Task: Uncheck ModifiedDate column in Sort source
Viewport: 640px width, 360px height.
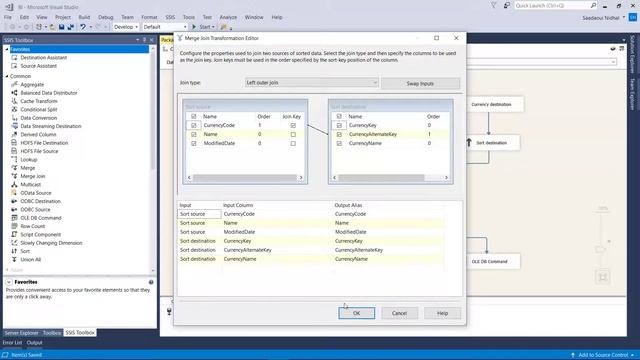Action: click(194, 143)
